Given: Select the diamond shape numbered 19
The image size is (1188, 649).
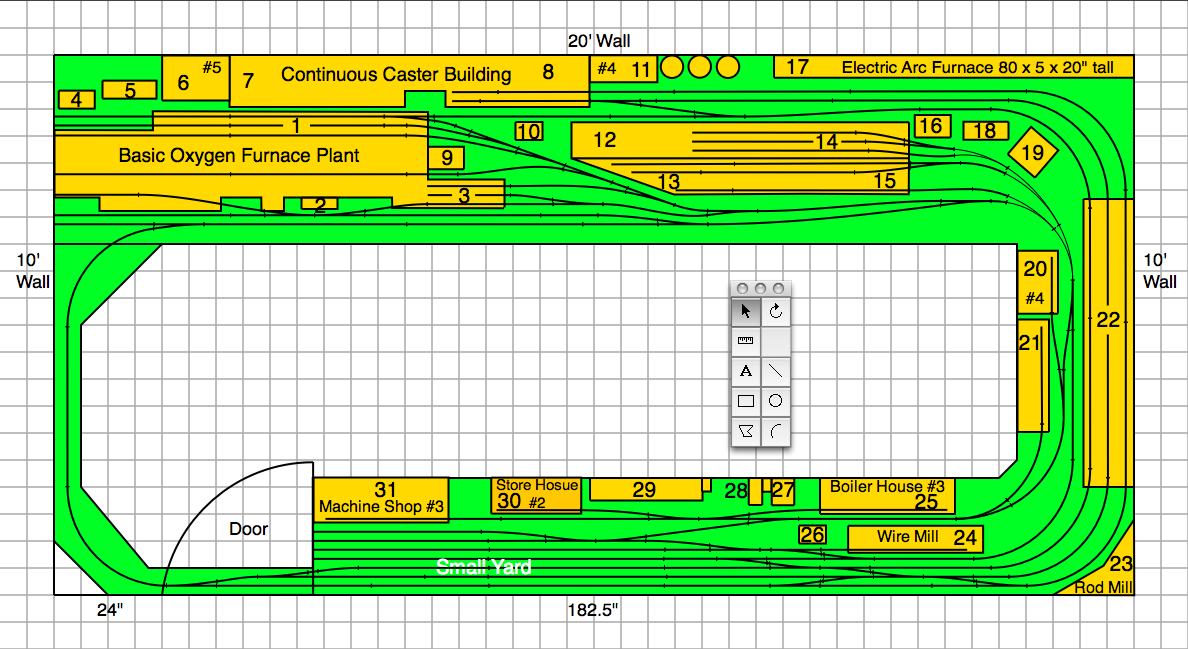Looking at the screenshot, I should coord(1033,153).
